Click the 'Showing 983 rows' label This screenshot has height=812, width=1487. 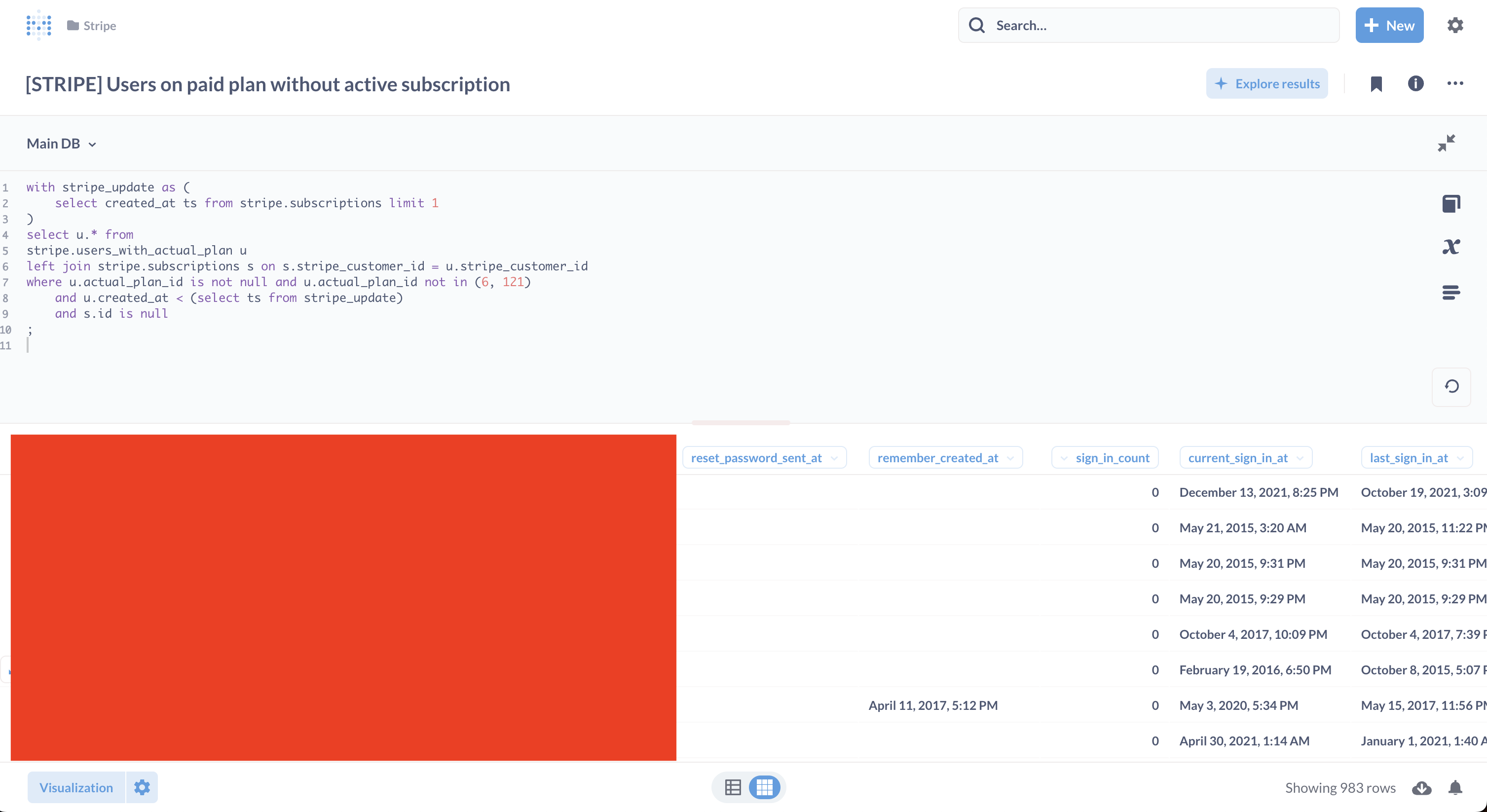point(1340,788)
